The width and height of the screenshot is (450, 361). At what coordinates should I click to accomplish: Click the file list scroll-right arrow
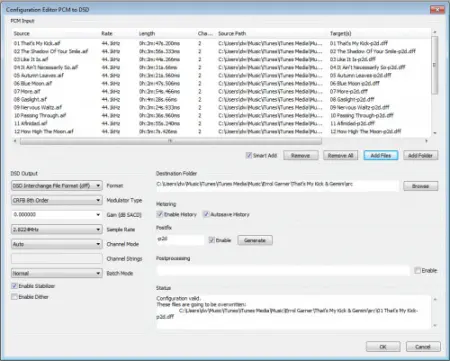coord(426,141)
